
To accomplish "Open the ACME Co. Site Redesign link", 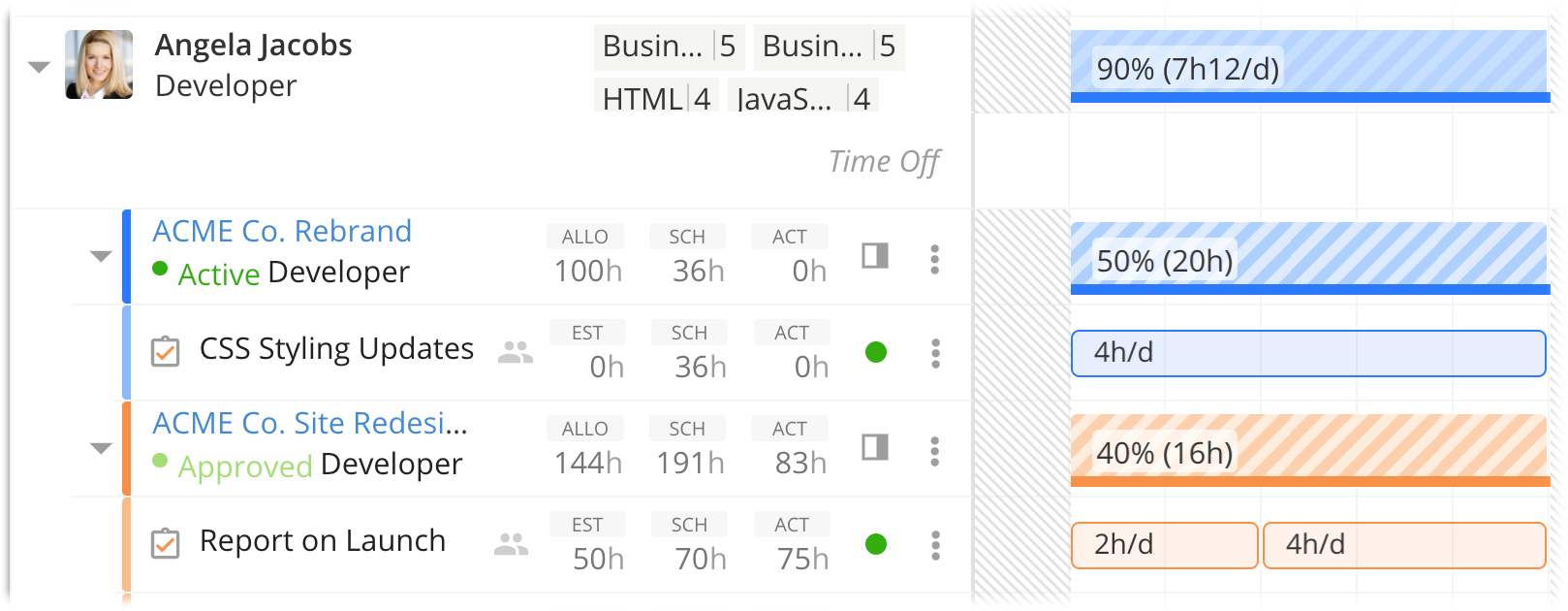I will pyautogui.click(x=310, y=423).
